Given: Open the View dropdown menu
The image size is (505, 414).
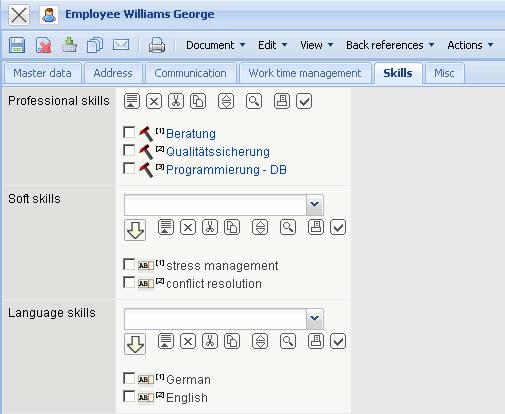Looking at the screenshot, I should click(316, 45).
